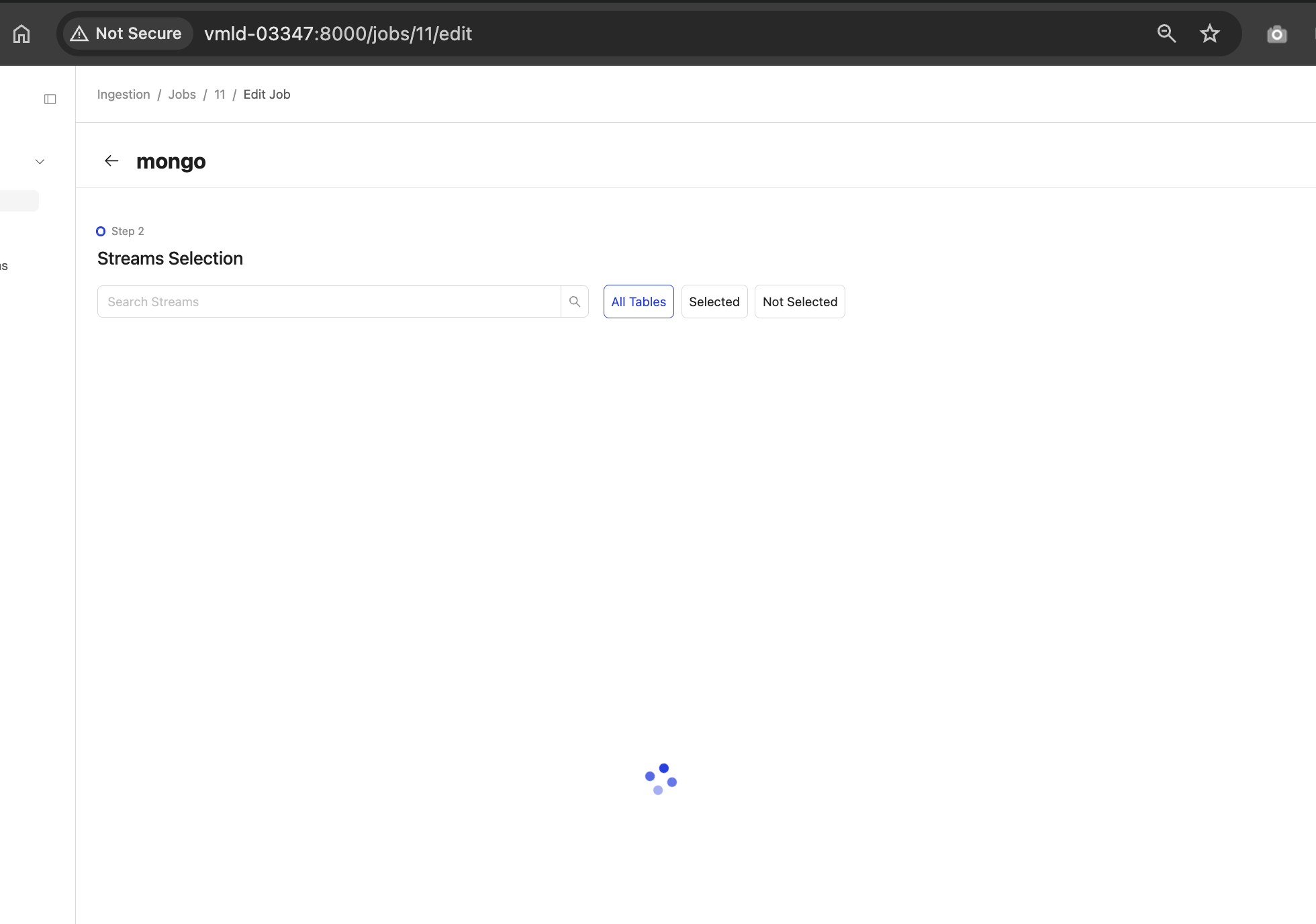Click the camera screenshot icon in toolbar
The image size is (1316, 924).
pos(1277,34)
